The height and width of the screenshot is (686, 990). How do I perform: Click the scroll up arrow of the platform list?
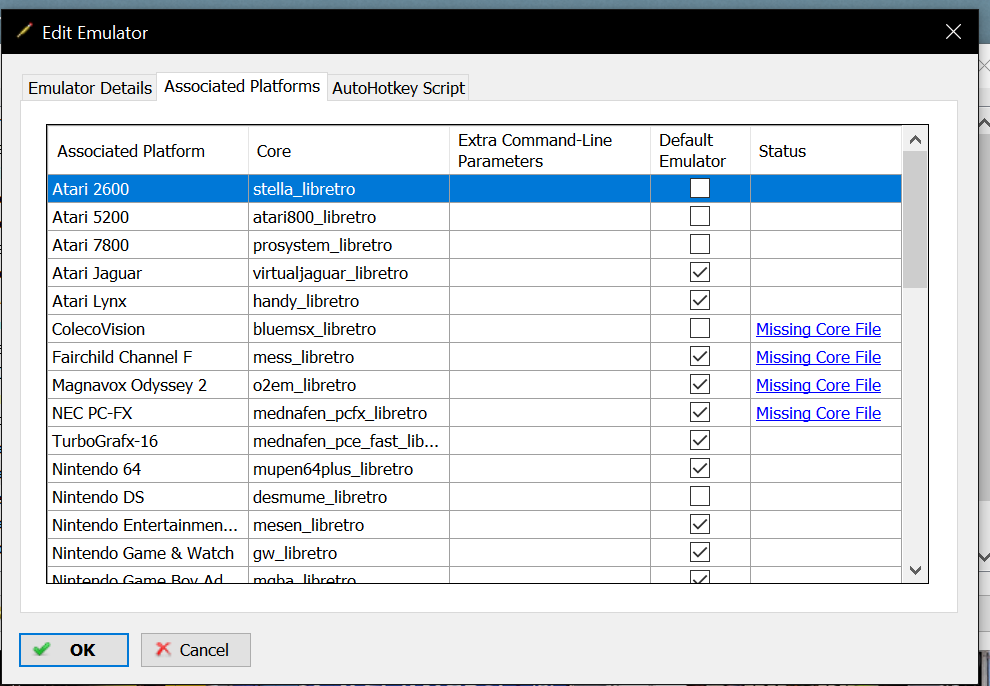(x=915, y=139)
